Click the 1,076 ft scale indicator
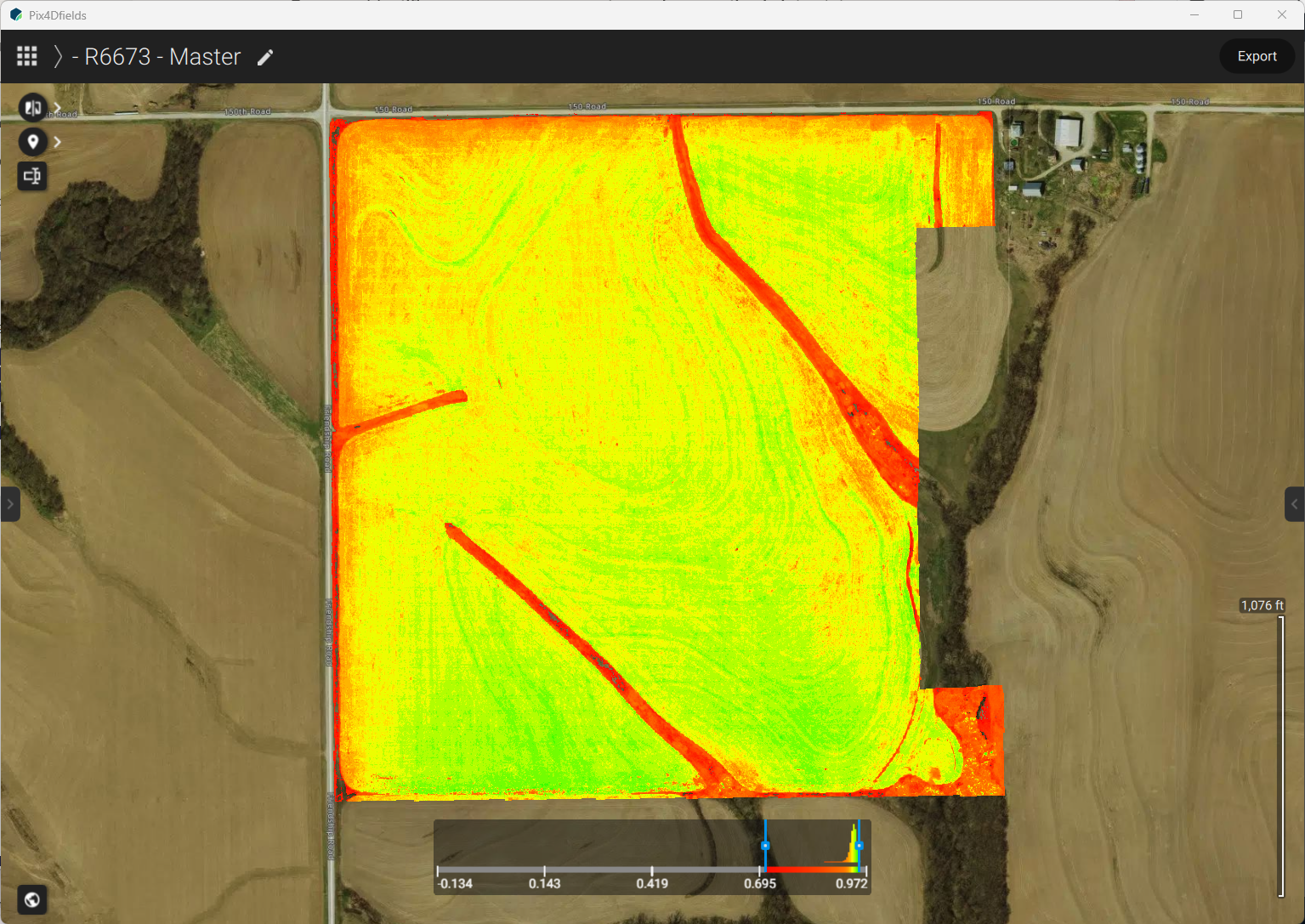Viewport: 1305px width, 924px height. [x=1262, y=604]
